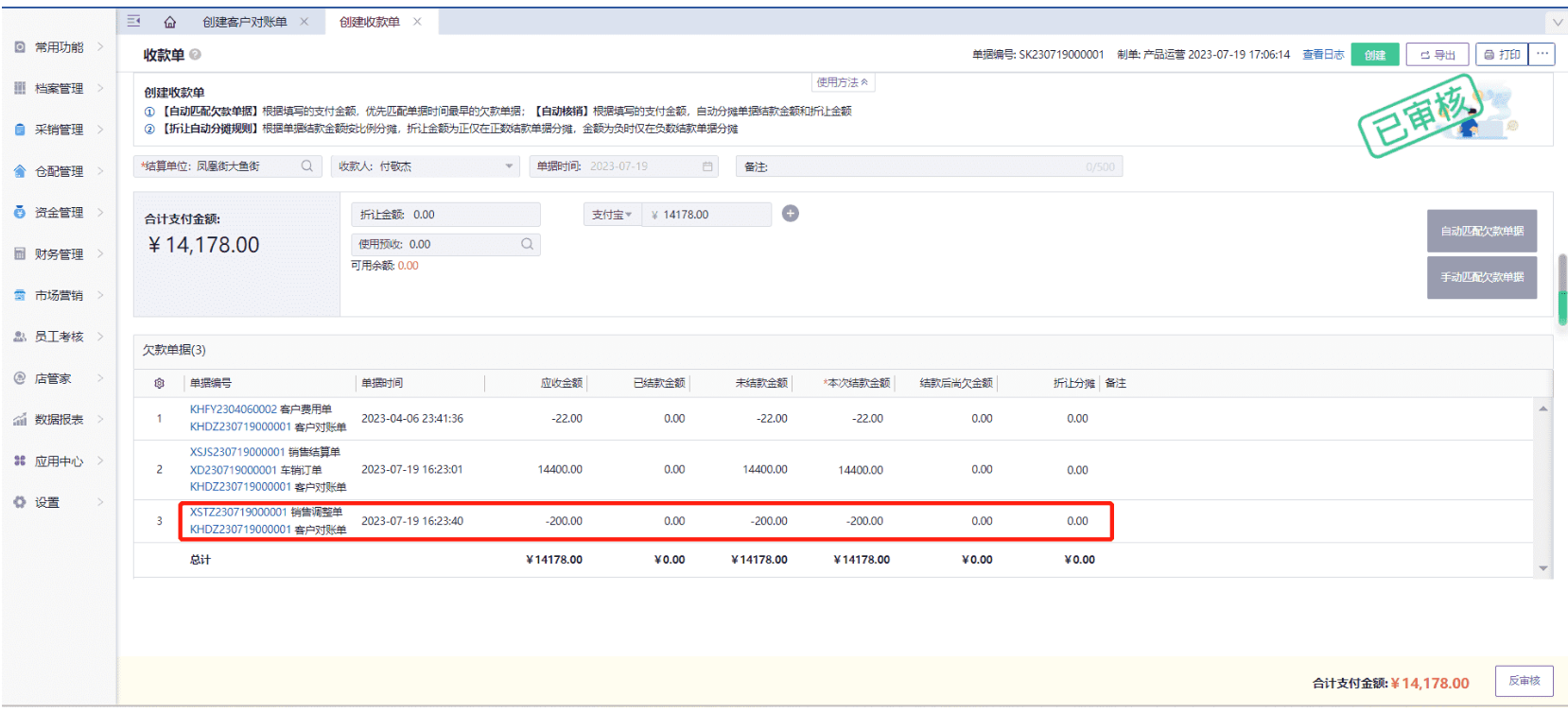Go to the home page icon
The image size is (1568, 713).
(170, 22)
